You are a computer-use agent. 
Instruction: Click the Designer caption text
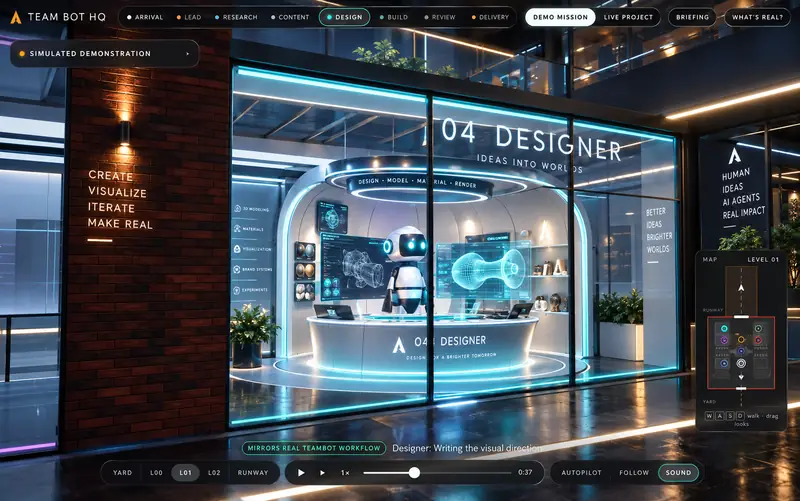coord(467,448)
